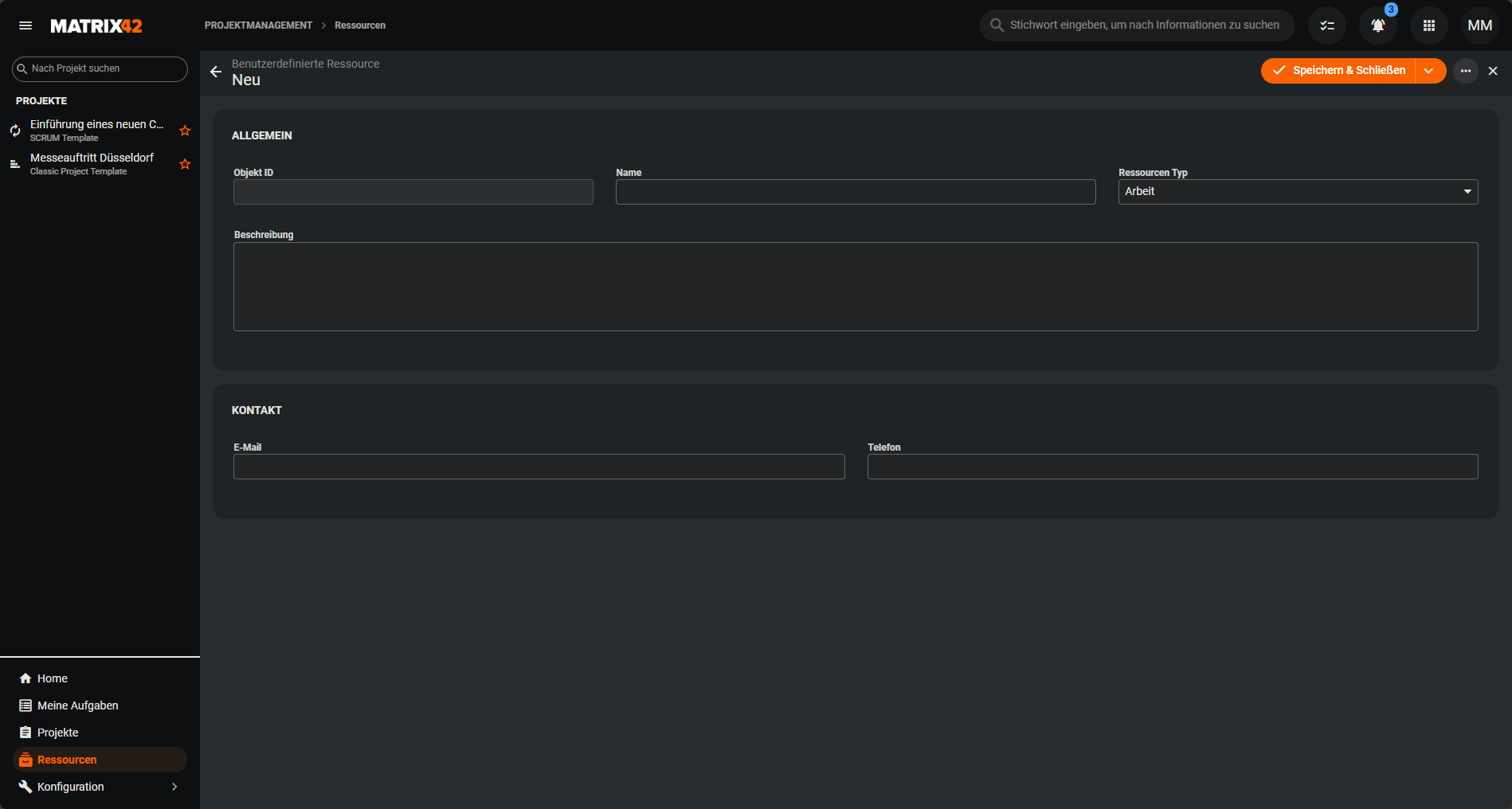Click the PROJEKTMANAGEMENT breadcrumb link
Viewport: 1512px width, 809px height.
click(x=258, y=25)
